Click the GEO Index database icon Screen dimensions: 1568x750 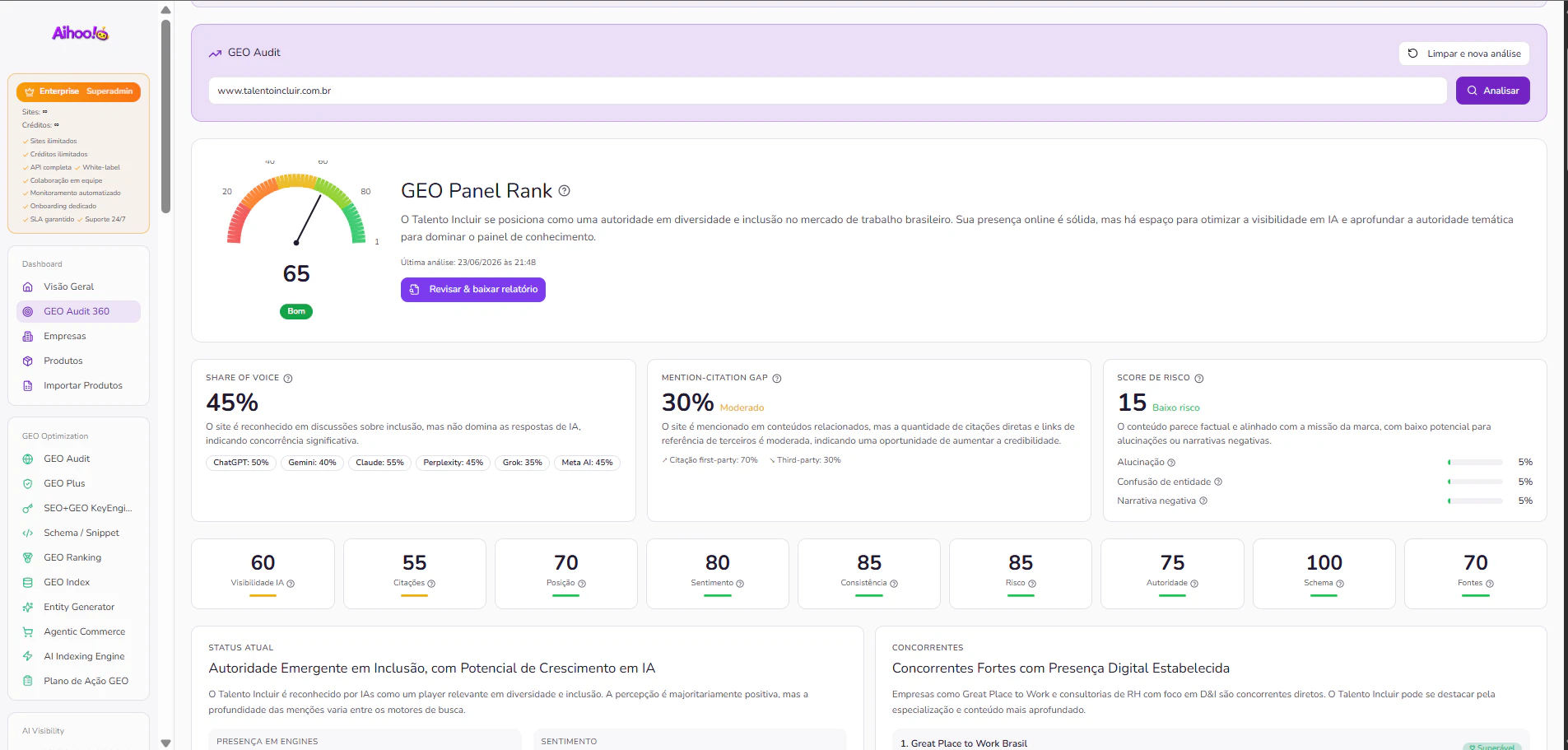click(x=28, y=582)
